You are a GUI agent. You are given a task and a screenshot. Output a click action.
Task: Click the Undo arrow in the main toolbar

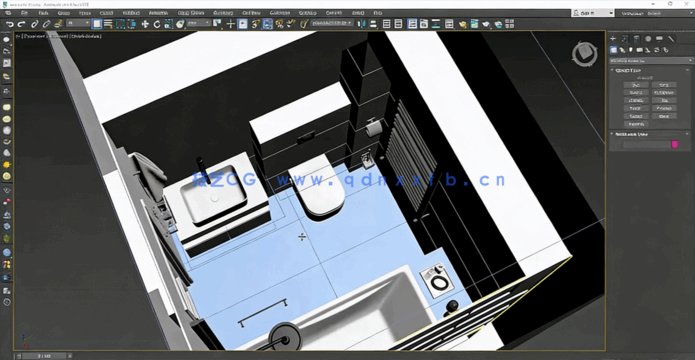[10, 24]
